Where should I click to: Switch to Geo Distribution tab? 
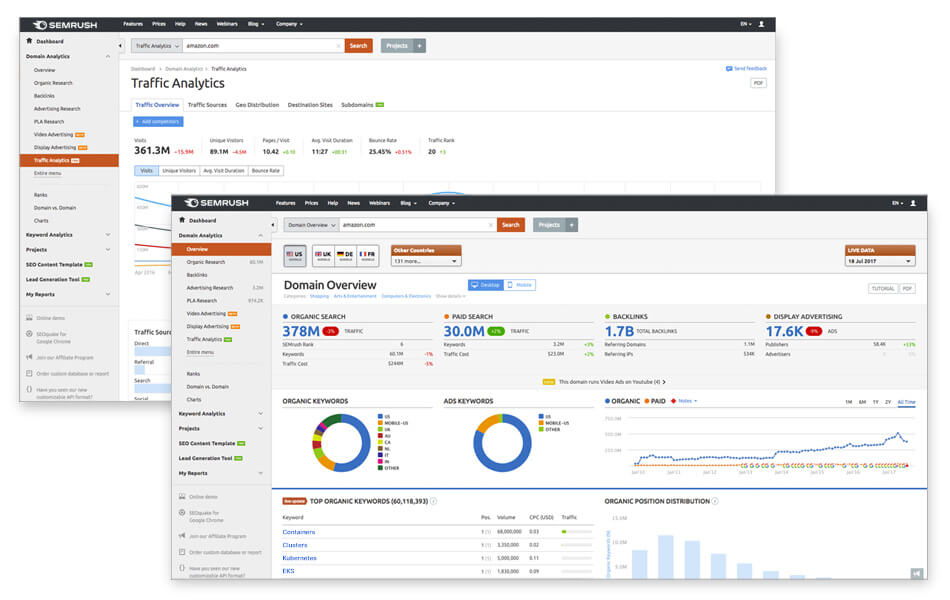pos(257,105)
